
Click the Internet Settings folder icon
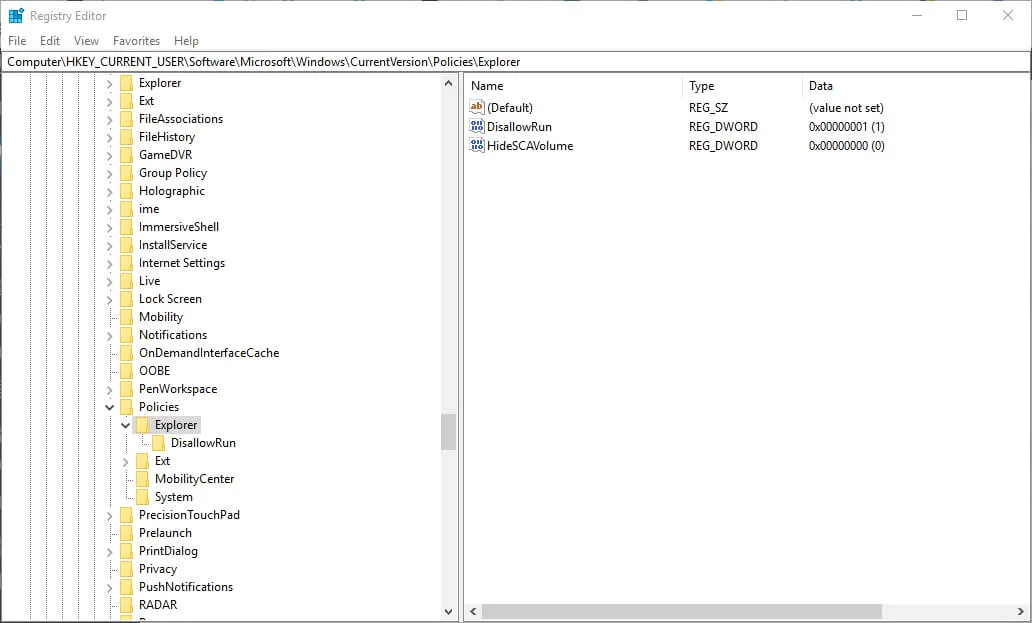(x=126, y=263)
